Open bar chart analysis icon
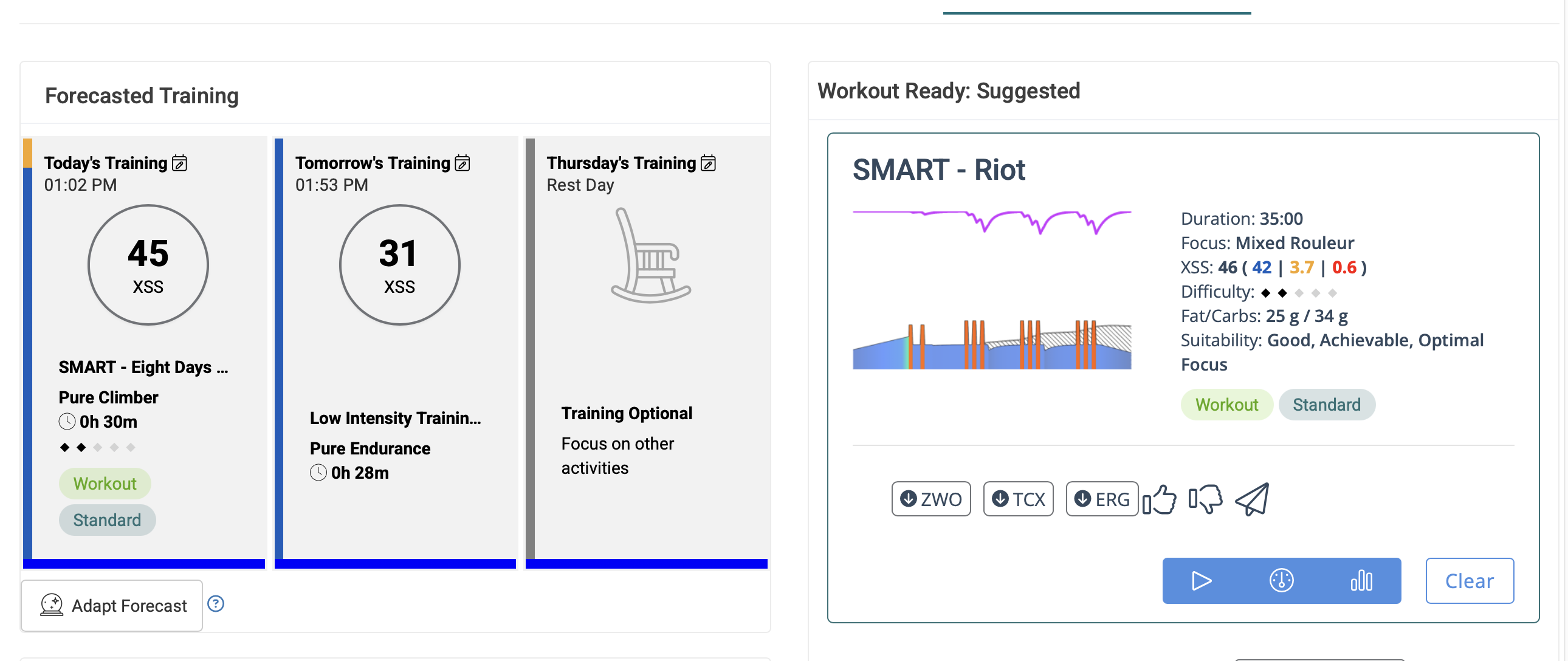This screenshot has height=661, width=1568. (x=1361, y=581)
